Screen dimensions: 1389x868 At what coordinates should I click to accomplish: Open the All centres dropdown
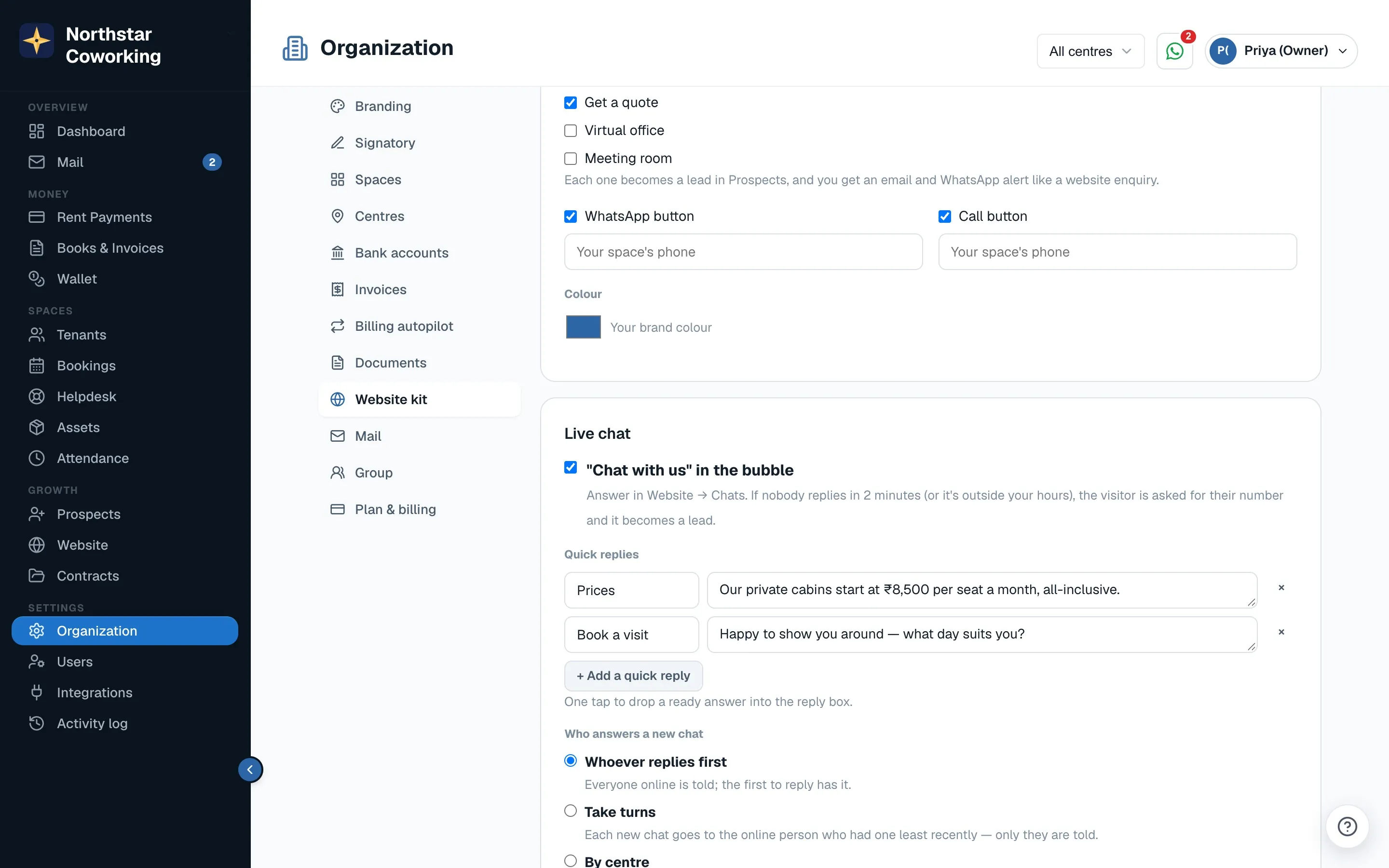click(x=1090, y=51)
